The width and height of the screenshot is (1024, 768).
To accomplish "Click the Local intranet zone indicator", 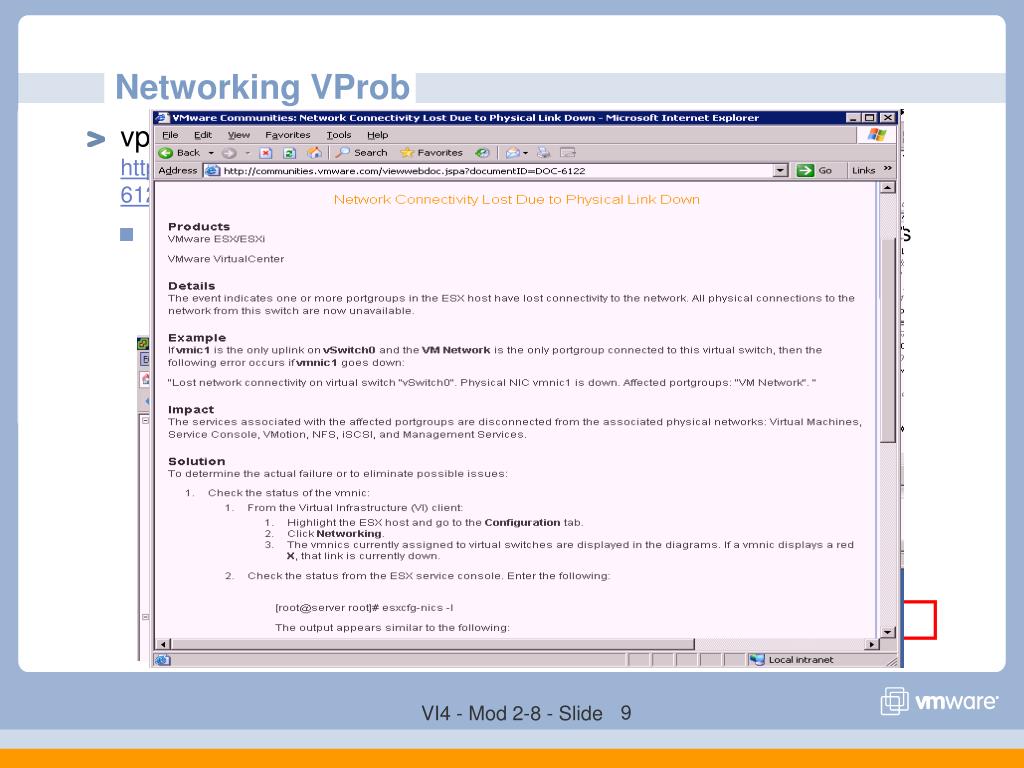I will pos(792,660).
